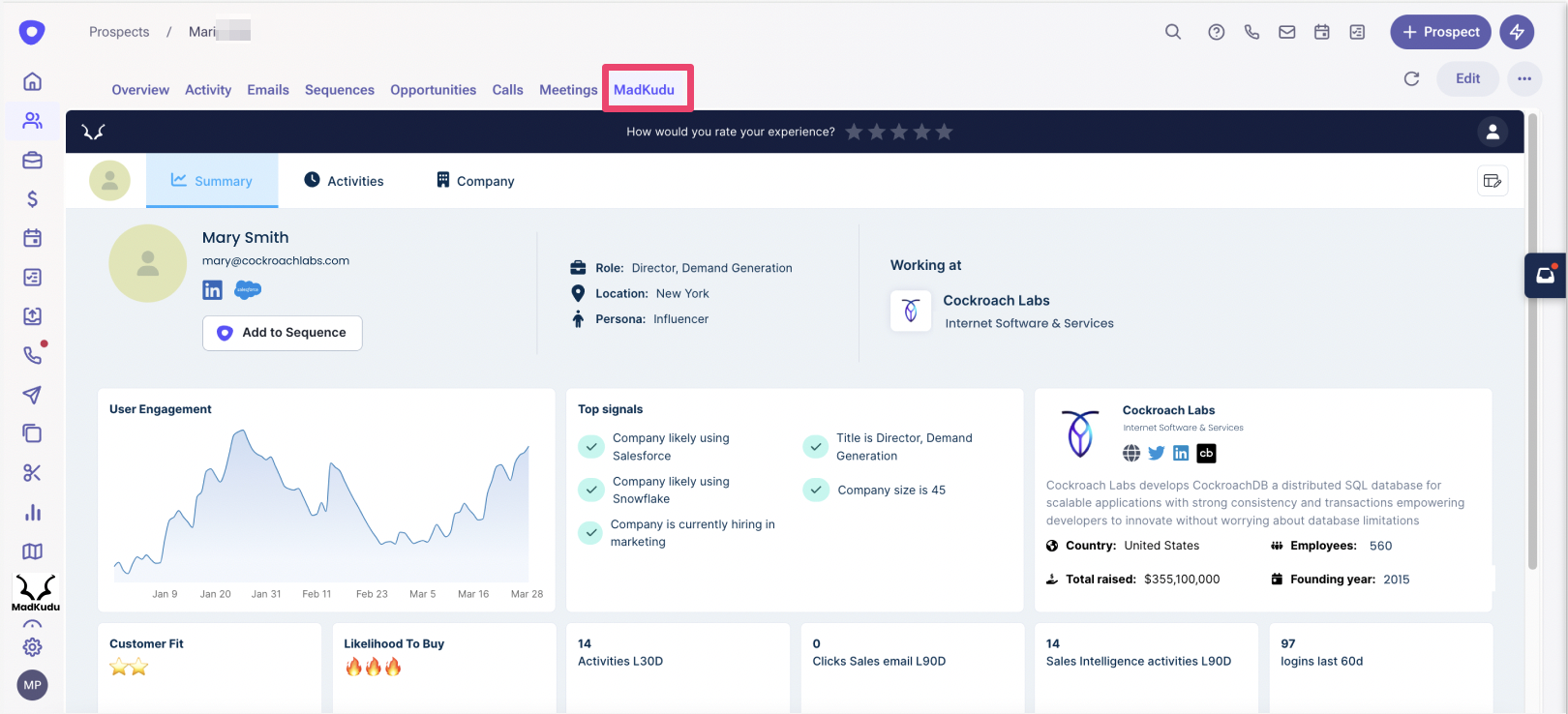This screenshot has width=1568, height=714.
Task: Open the Opportunities dollar icon in sidebar
Action: click(x=32, y=199)
